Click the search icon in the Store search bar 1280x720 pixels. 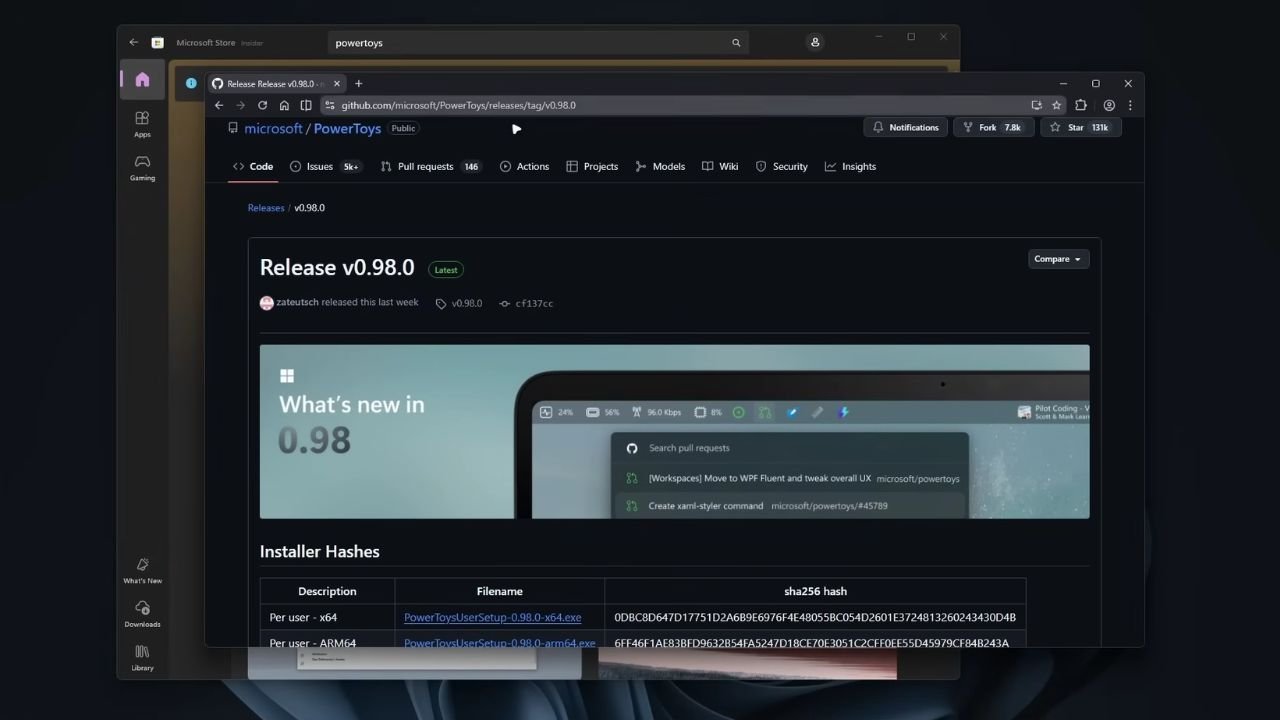point(736,43)
